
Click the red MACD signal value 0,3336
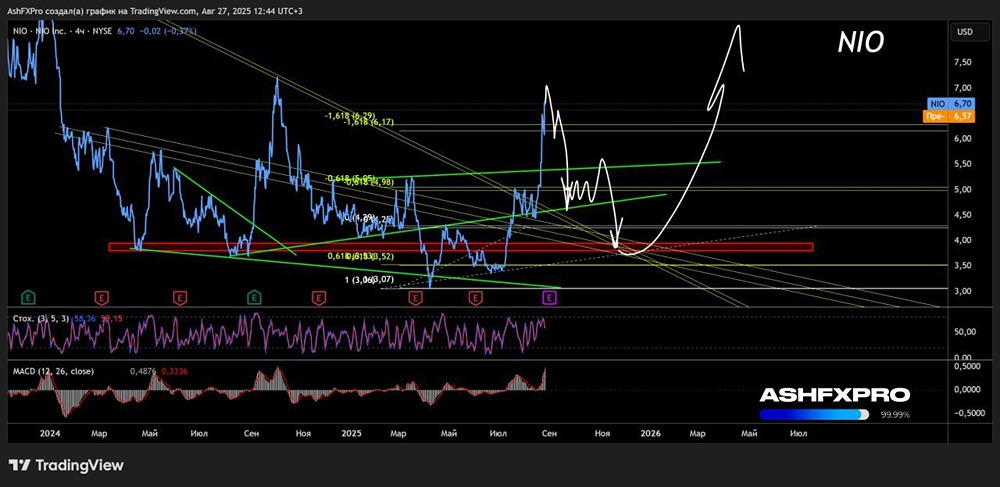point(172,371)
